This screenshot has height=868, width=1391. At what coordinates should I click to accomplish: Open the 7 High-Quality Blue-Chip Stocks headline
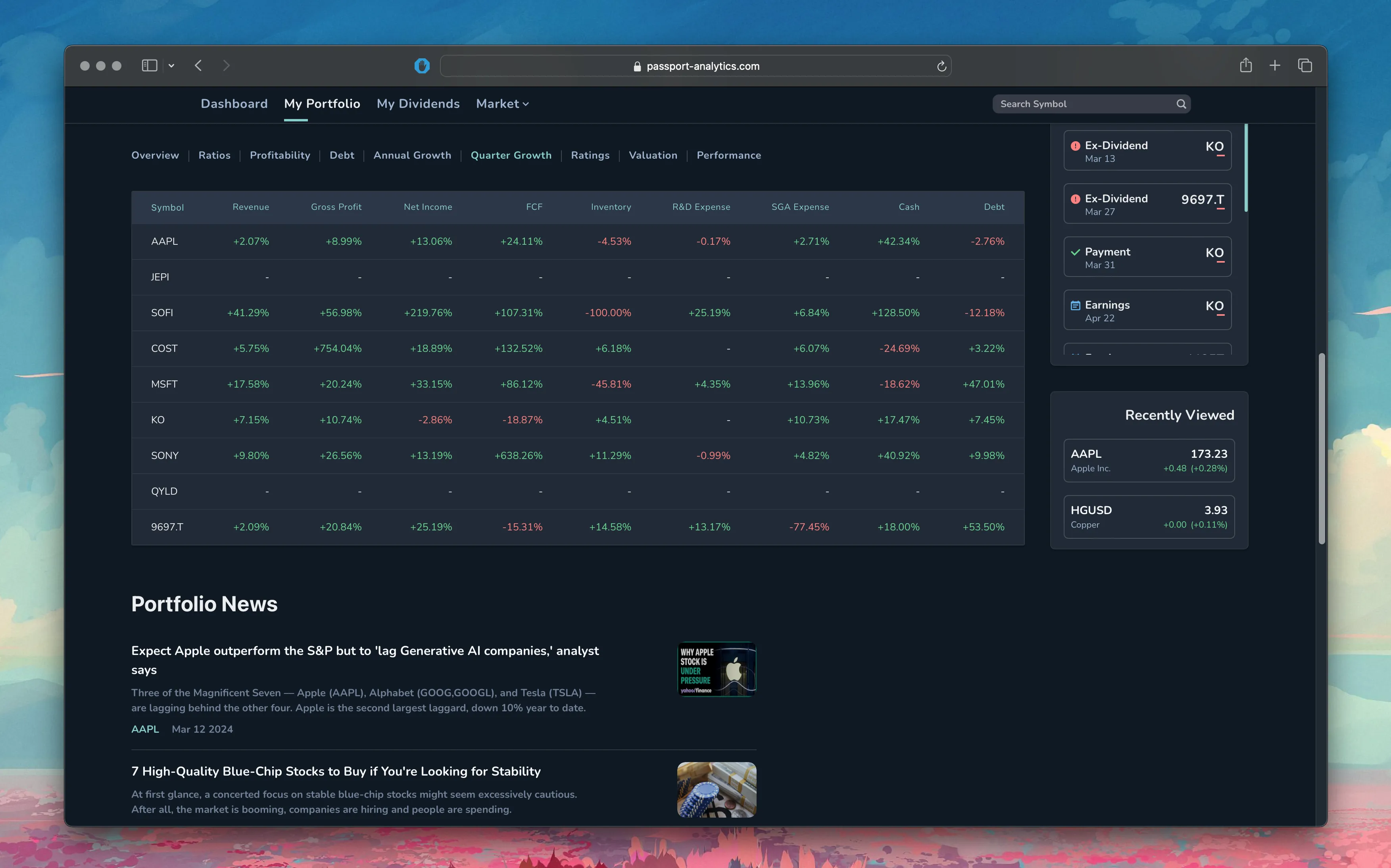(x=336, y=771)
